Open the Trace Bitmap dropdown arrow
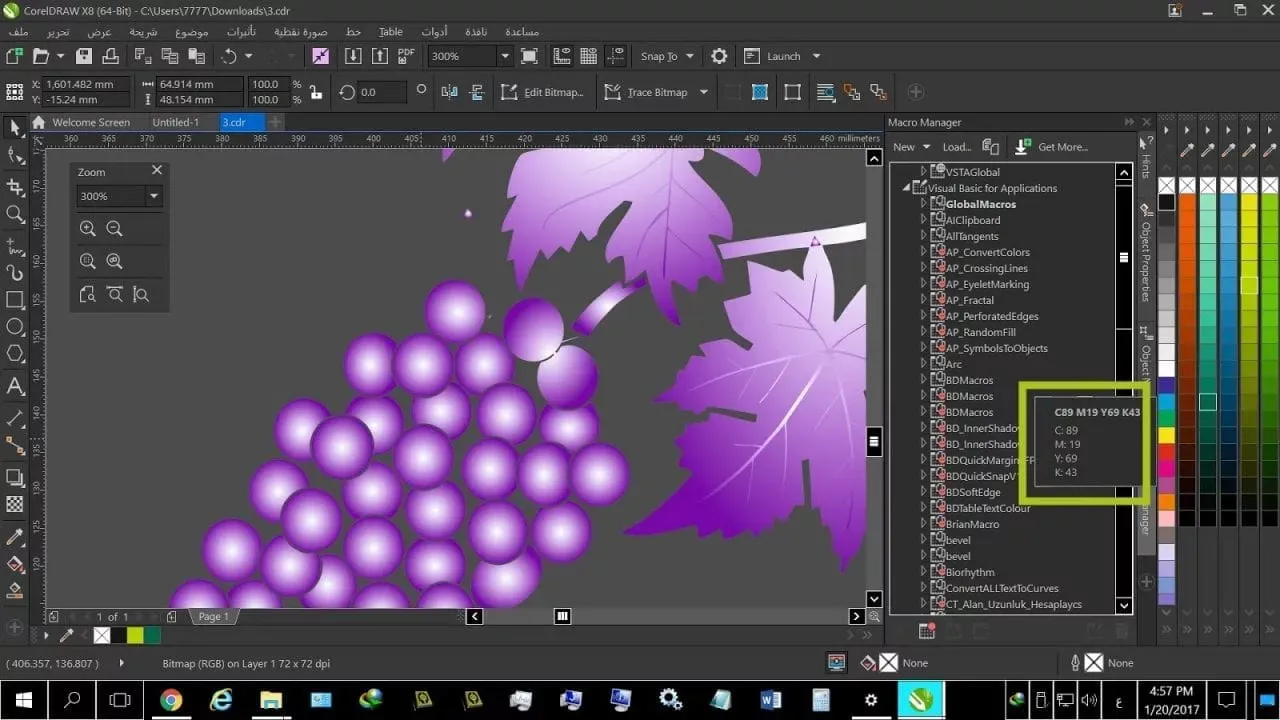Screen dimensions: 1280x720 (x=703, y=91)
